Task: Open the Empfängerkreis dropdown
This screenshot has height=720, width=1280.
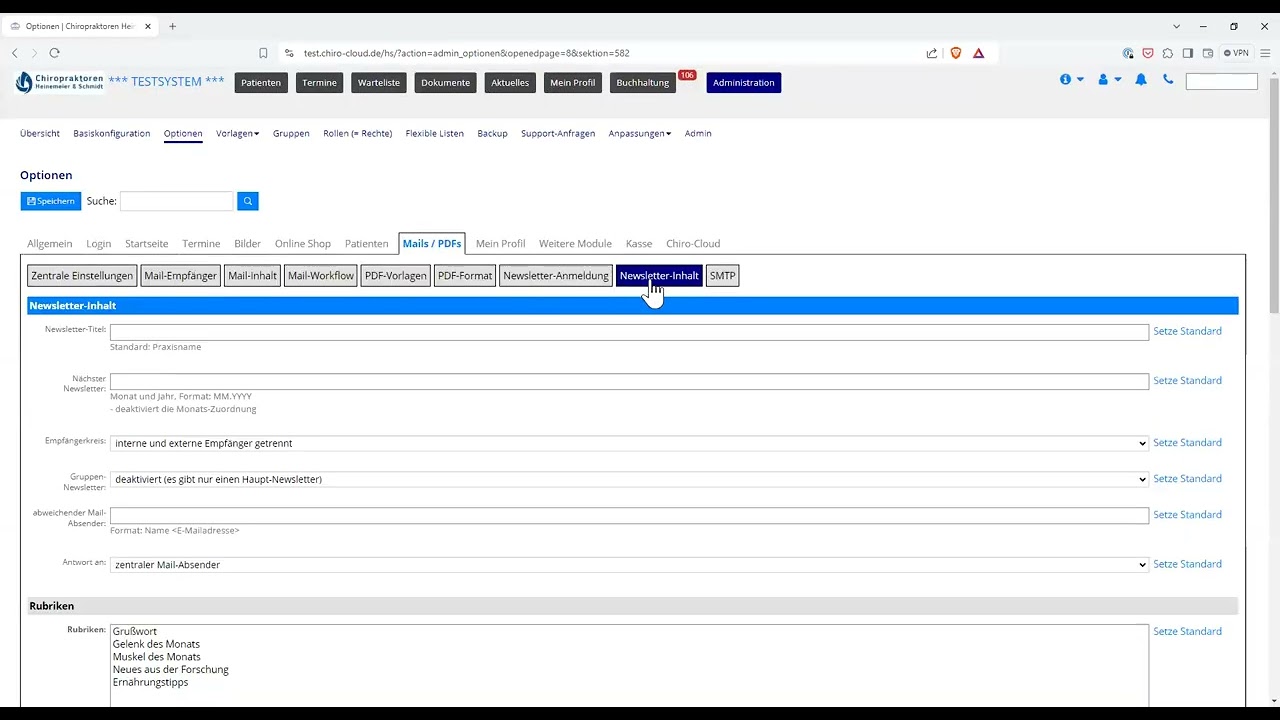Action: (629, 443)
